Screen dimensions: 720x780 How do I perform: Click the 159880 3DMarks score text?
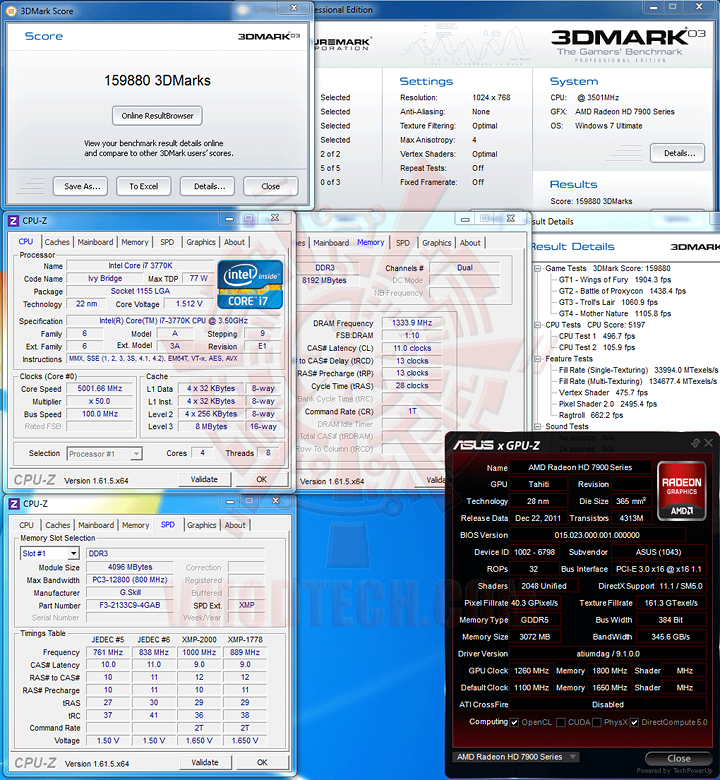pyautogui.click(x=157, y=81)
